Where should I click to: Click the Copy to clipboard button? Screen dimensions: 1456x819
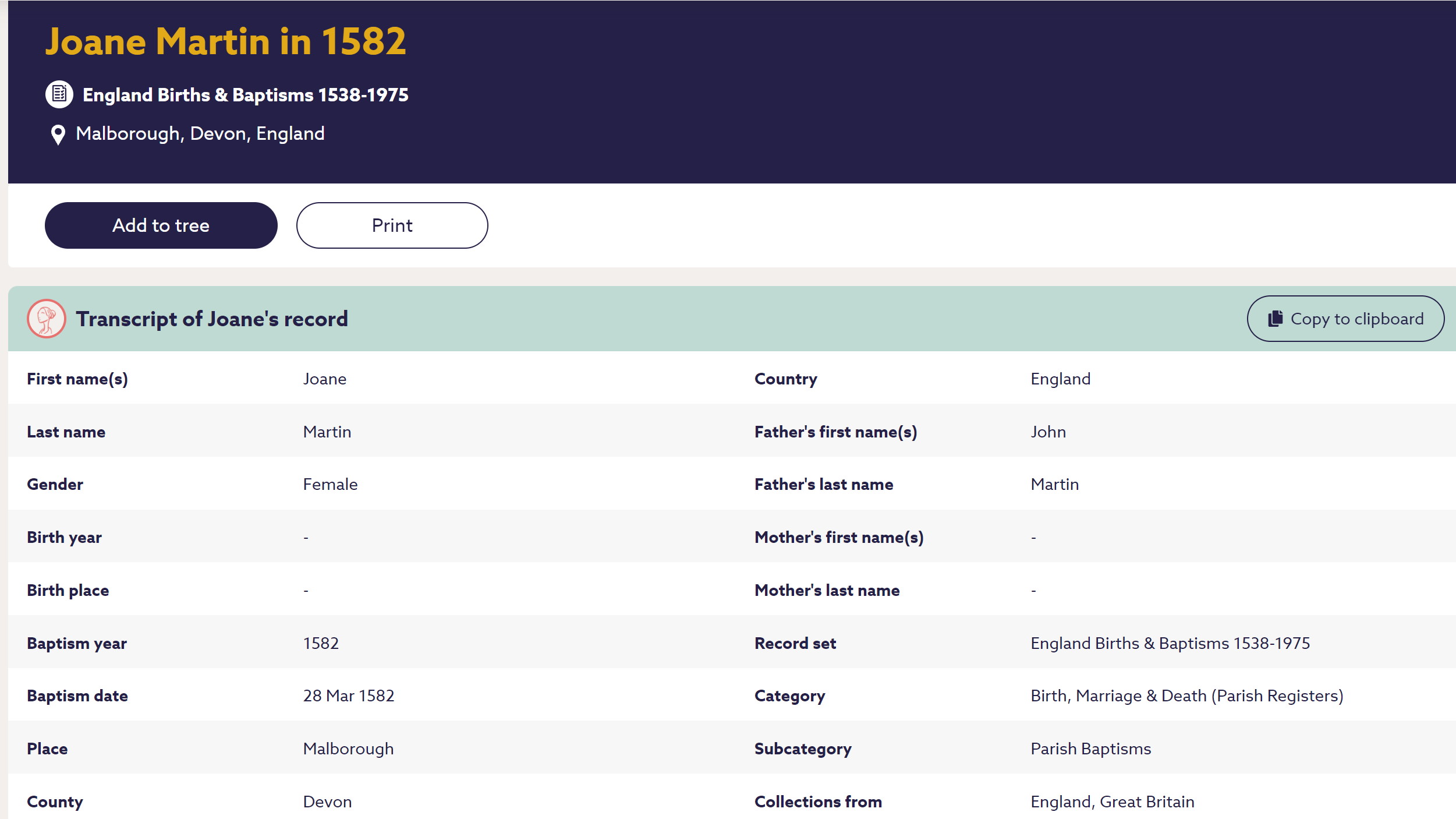click(1345, 319)
